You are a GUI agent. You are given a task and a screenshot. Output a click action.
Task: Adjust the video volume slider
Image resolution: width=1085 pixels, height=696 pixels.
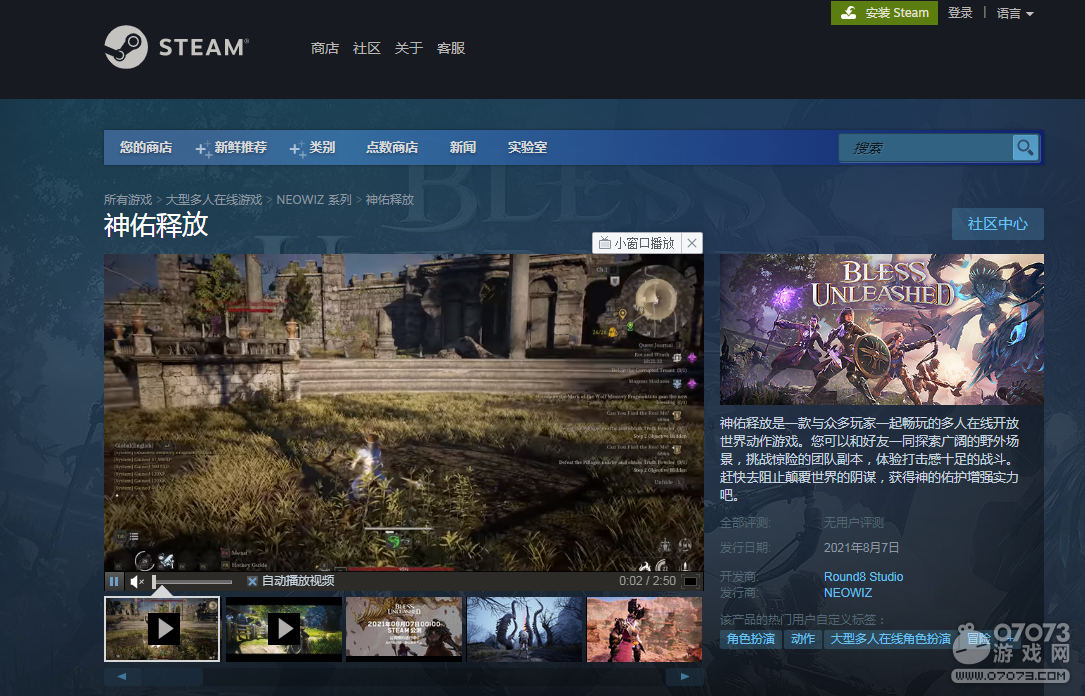pos(192,581)
